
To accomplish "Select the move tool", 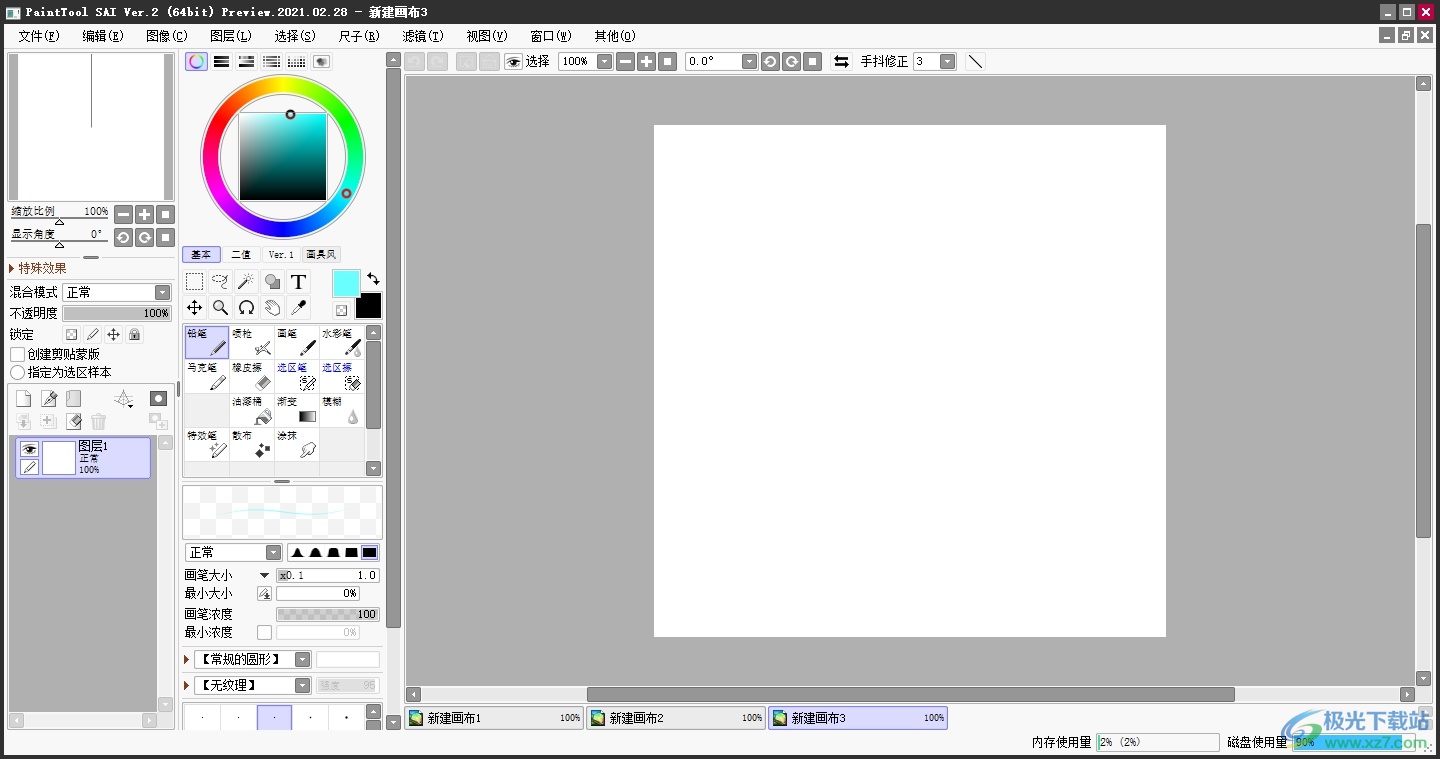I will tap(195, 308).
